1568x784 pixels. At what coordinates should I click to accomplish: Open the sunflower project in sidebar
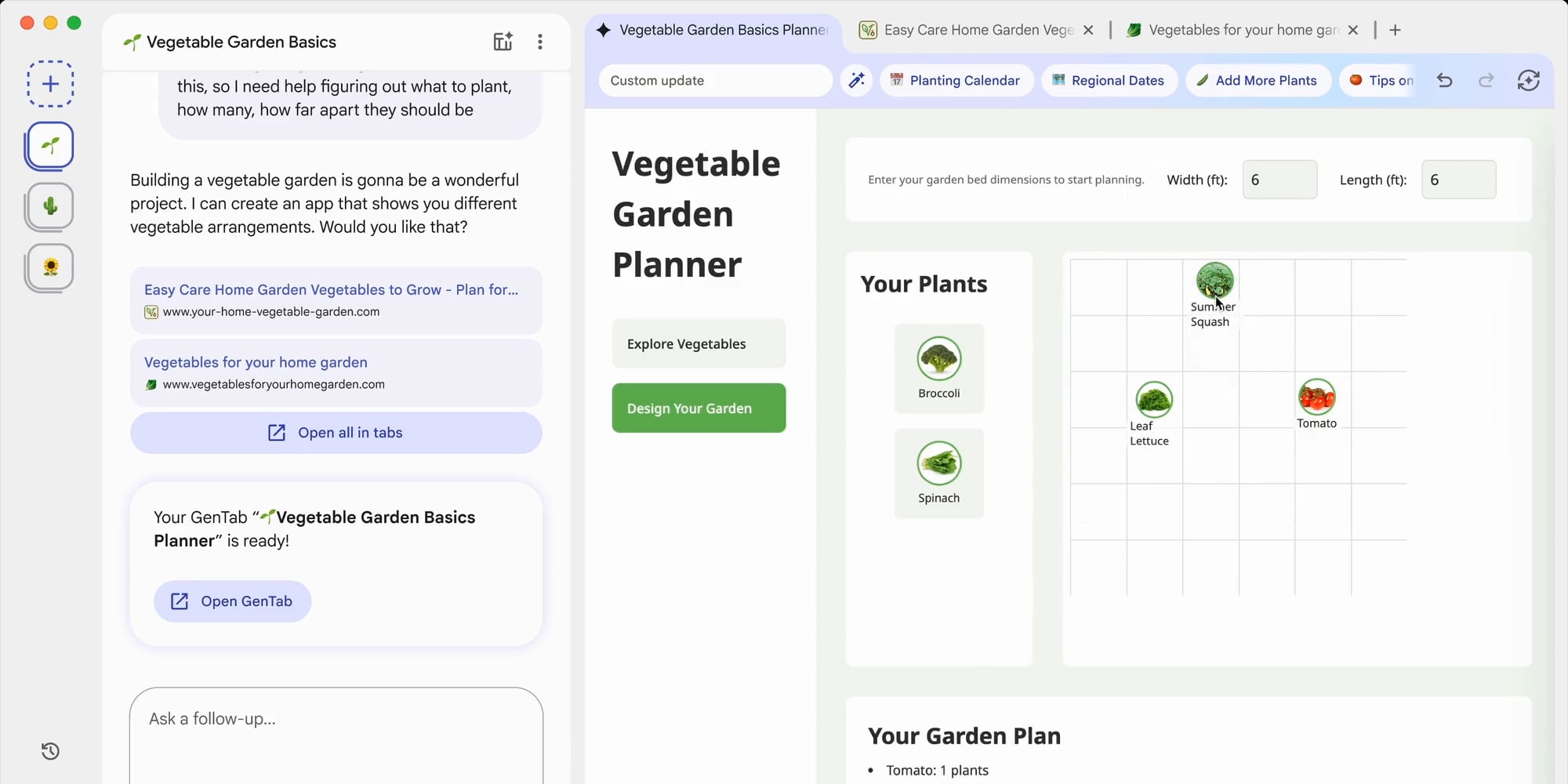[x=50, y=267]
